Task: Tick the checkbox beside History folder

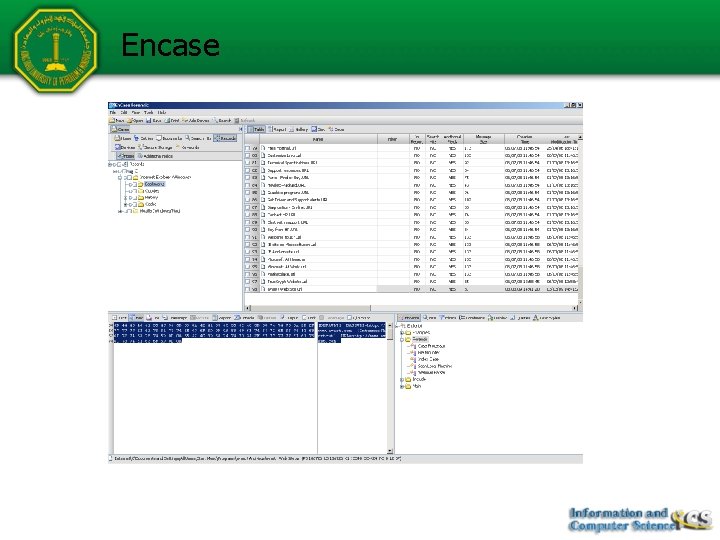Action: (x=136, y=197)
